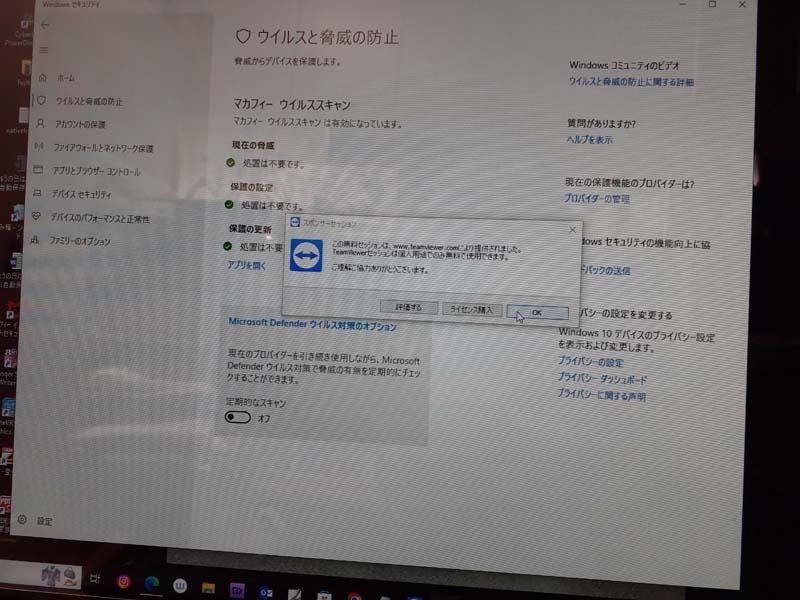The height and width of the screenshot is (600, 800).
Task: Toggle the 定期的なスキャン switch
Action: click(238, 417)
